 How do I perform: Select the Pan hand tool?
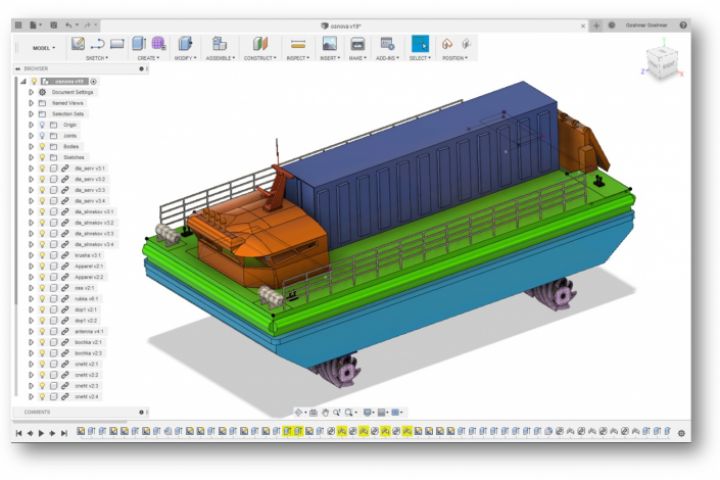point(325,412)
